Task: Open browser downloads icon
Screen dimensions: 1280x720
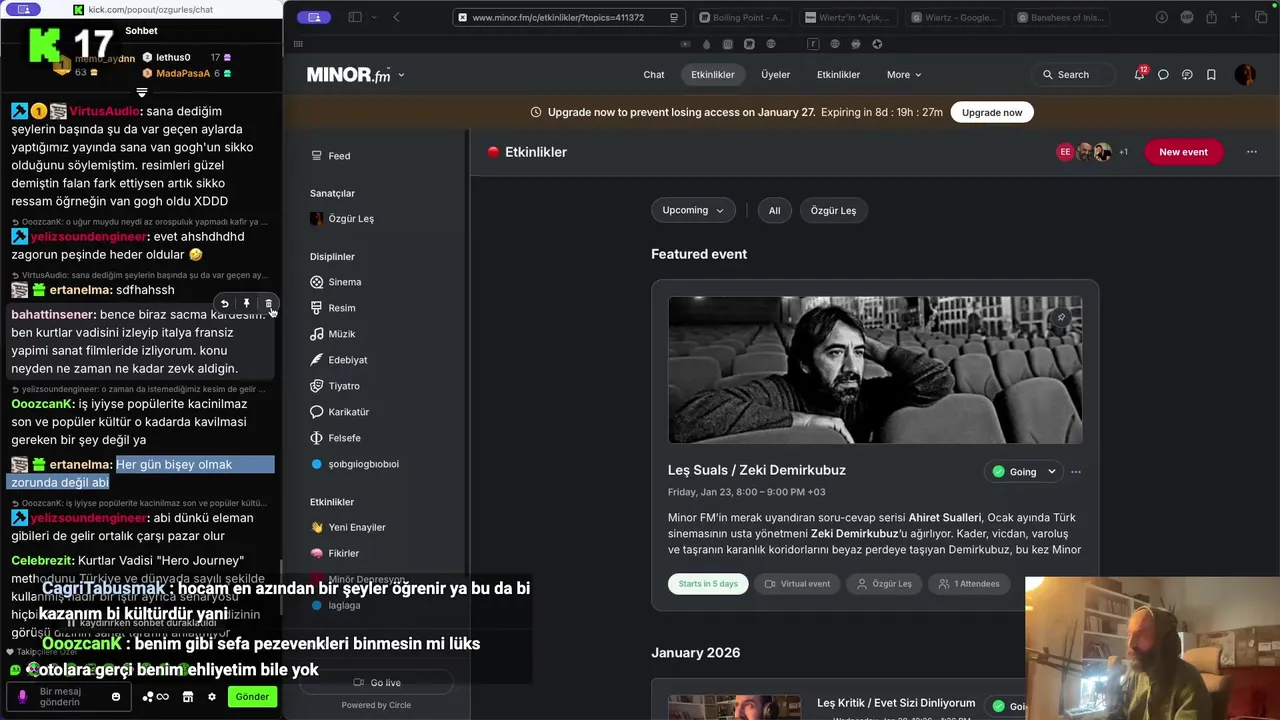Action: [1162, 17]
